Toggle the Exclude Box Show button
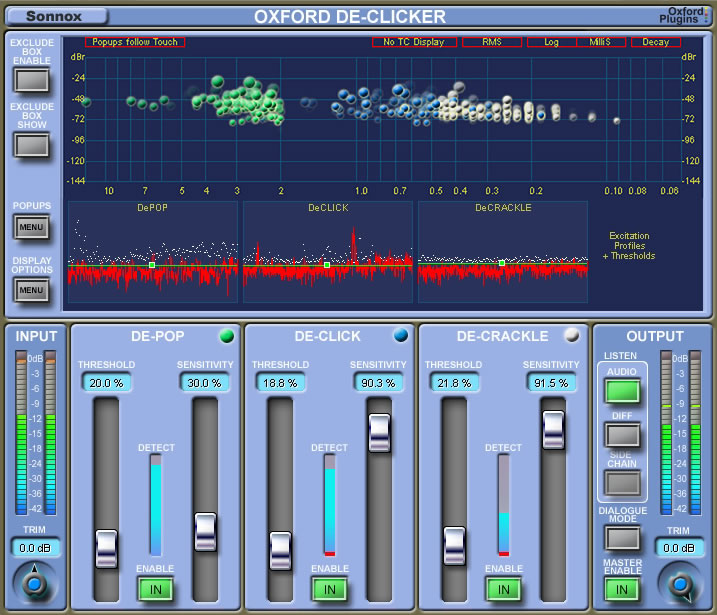This screenshot has height=615, width=717. click(31, 145)
